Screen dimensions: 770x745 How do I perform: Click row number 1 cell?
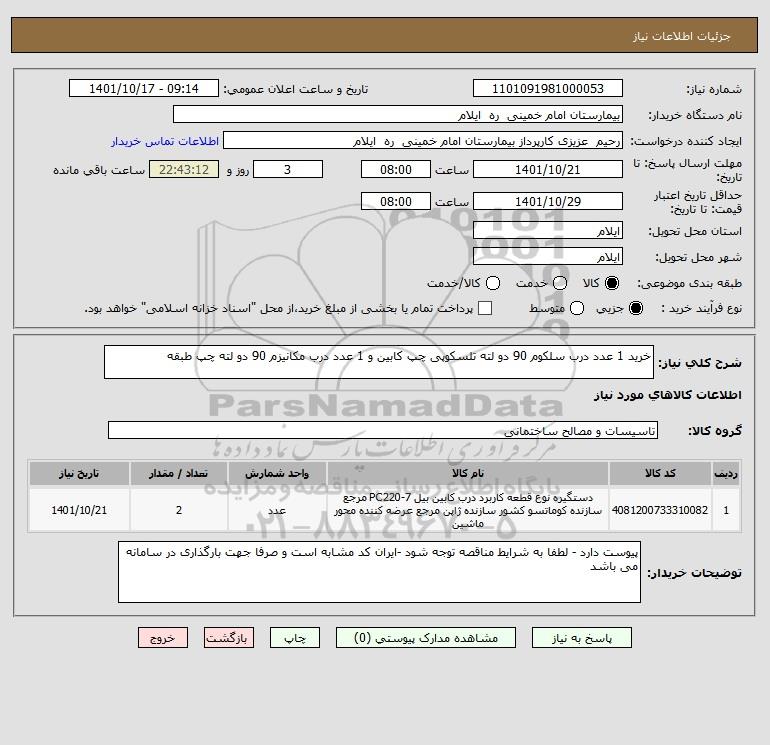pos(726,510)
